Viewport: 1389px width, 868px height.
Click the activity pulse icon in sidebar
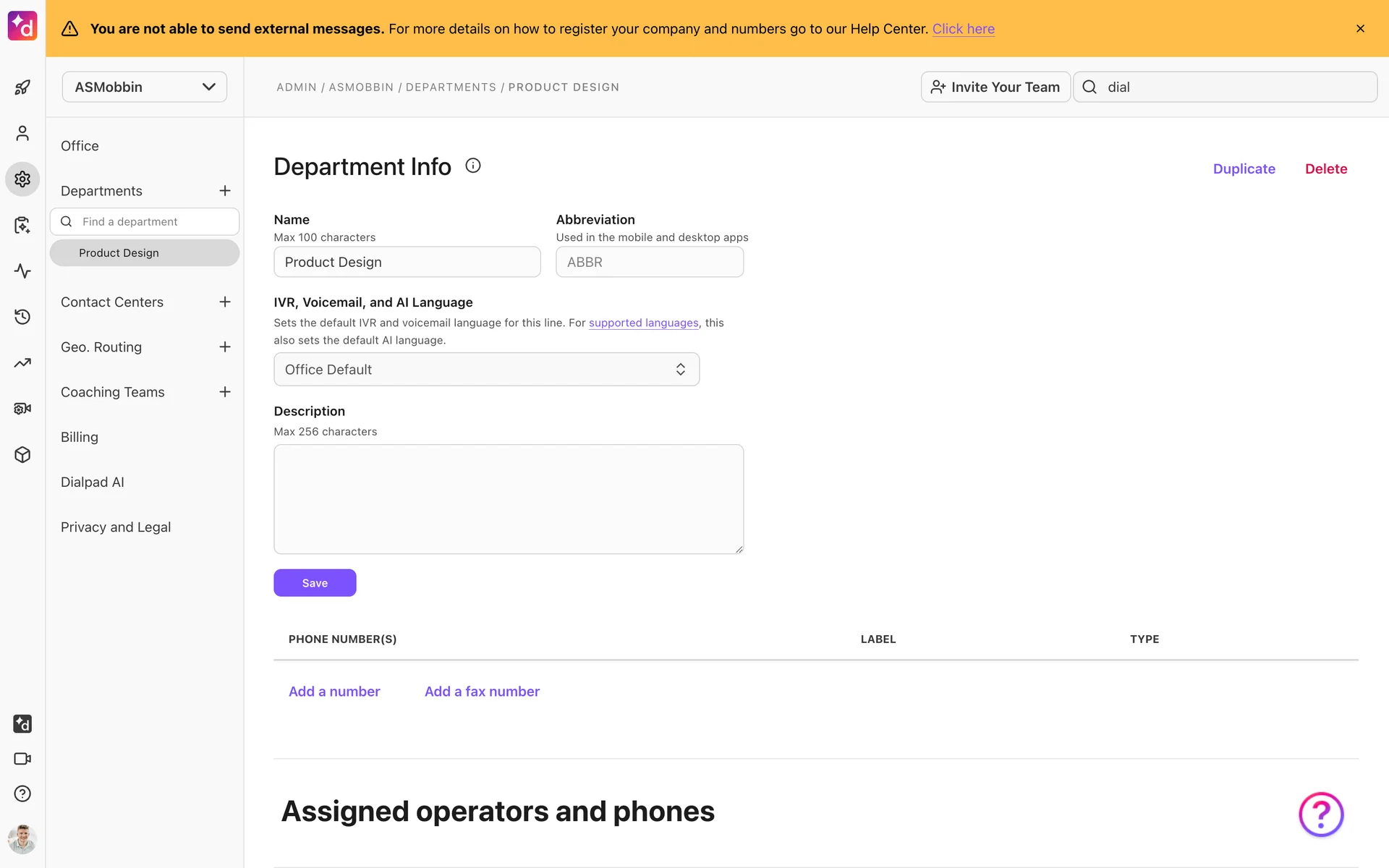point(22,271)
